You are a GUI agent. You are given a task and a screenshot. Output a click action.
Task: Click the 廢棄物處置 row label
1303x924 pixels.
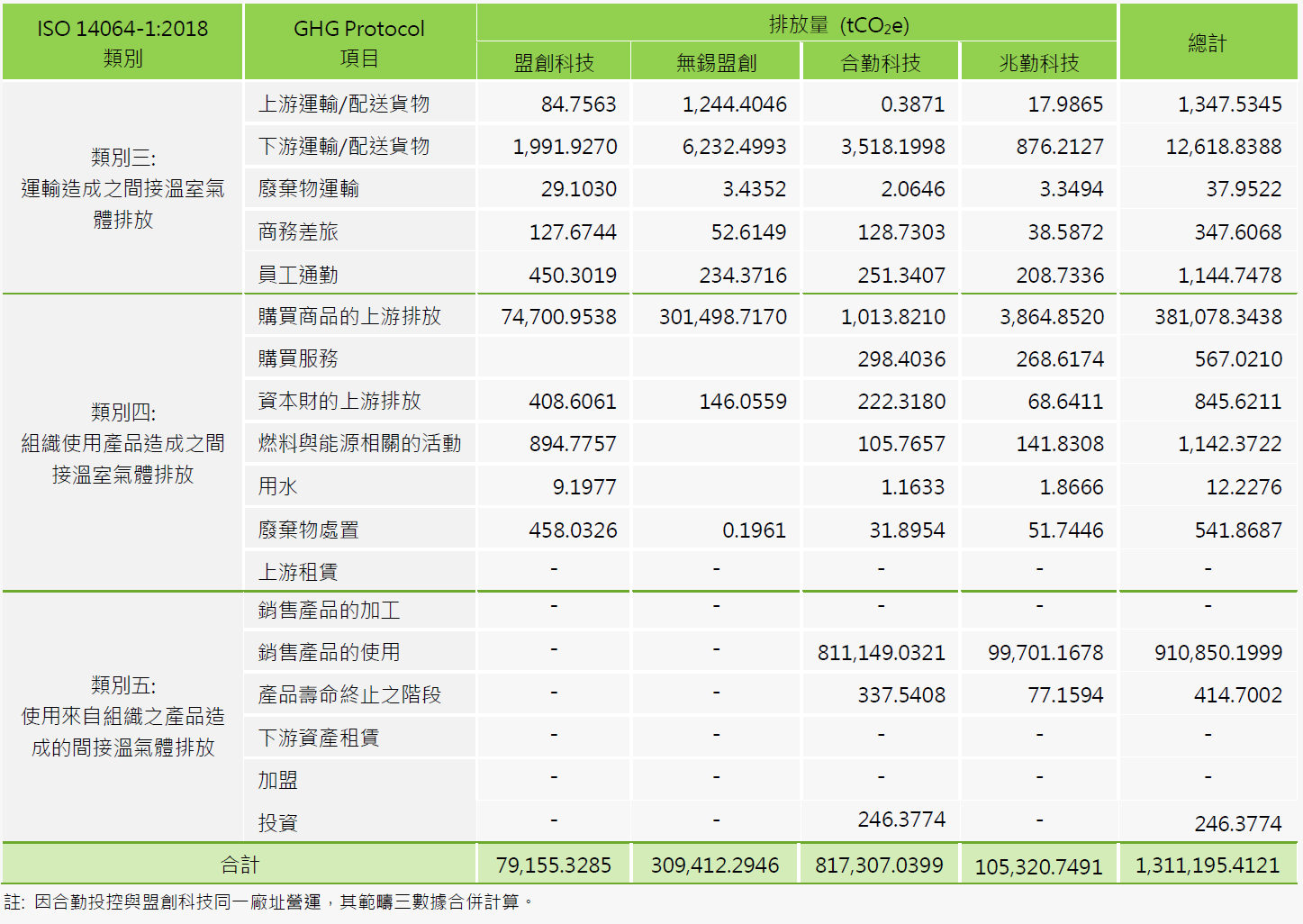coord(308,530)
